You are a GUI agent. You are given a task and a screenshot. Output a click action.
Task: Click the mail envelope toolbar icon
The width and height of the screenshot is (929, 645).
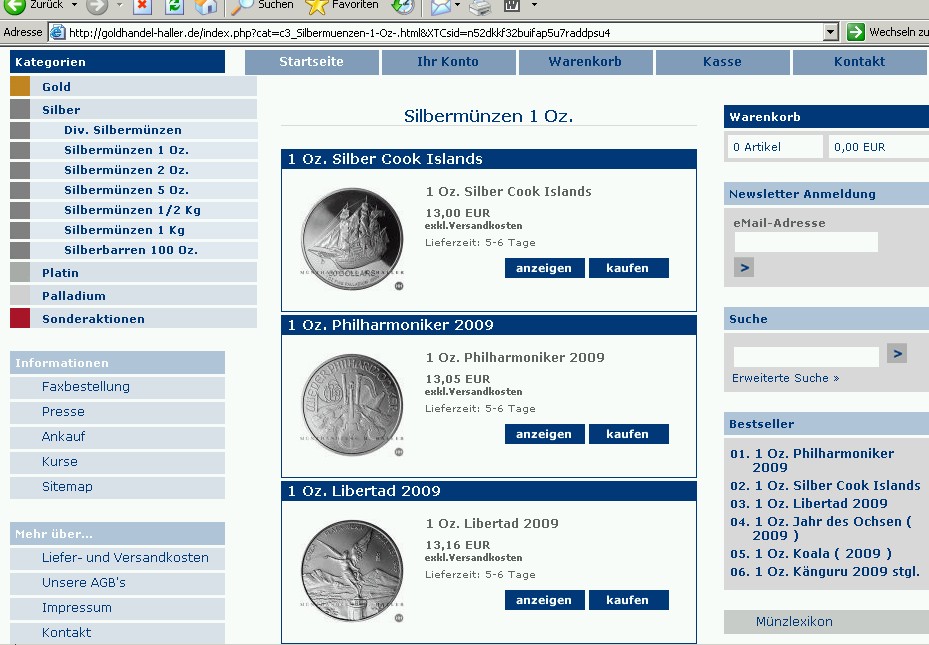[x=440, y=6]
